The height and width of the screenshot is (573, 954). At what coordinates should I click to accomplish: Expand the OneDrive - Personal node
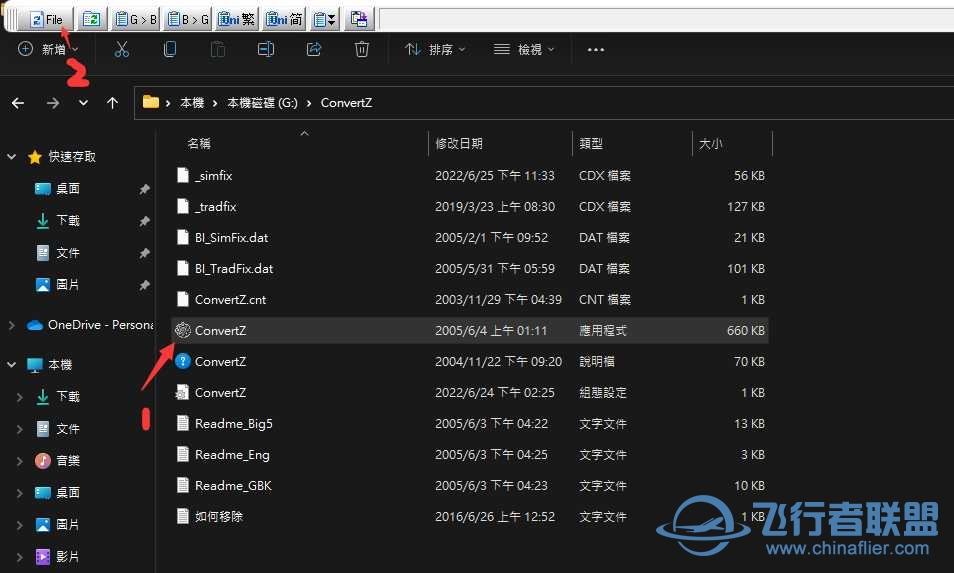tap(12, 325)
